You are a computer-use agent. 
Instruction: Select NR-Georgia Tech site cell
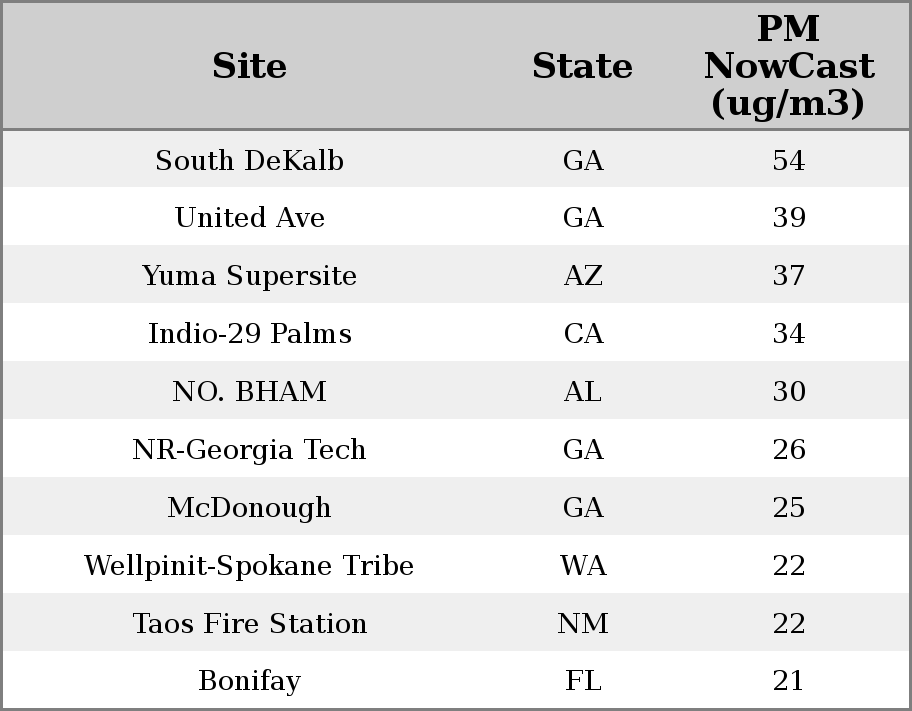pyautogui.click(x=249, y=450)
